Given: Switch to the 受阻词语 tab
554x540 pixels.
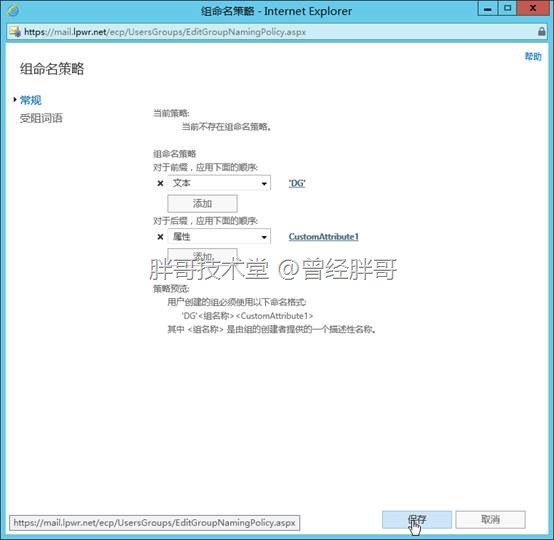Looking at the screenshot, I should click(41, 118).
